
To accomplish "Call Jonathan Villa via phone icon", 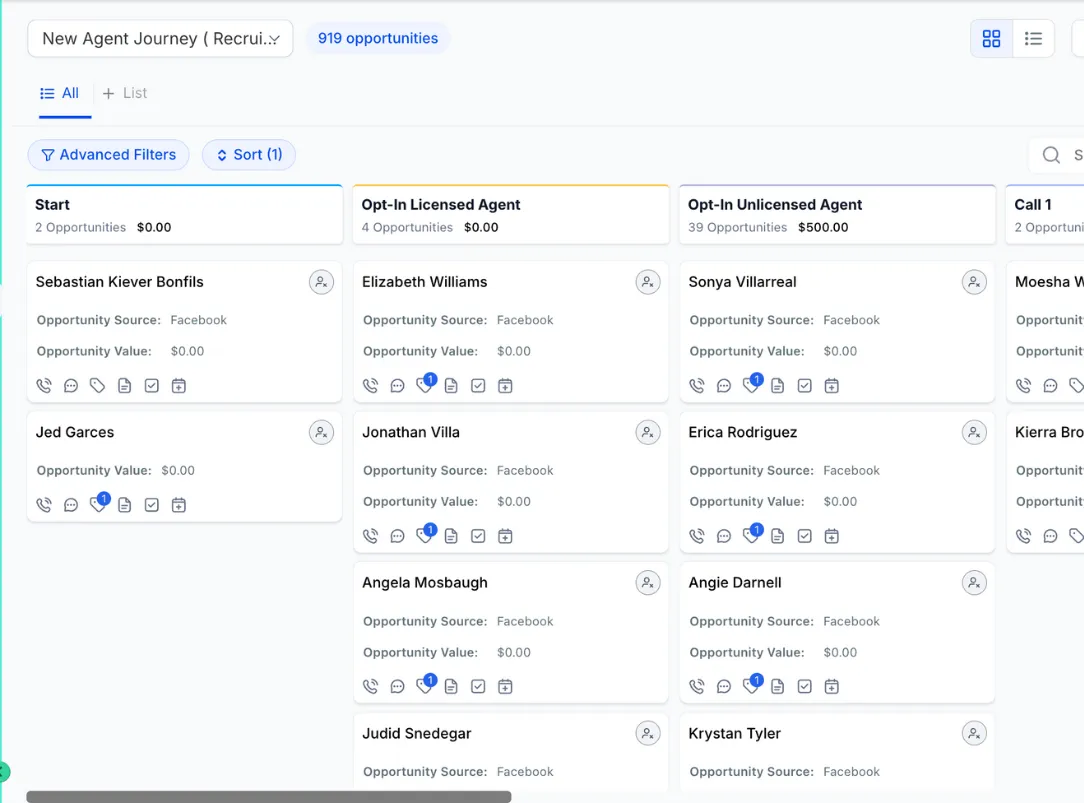I will 371,536.
